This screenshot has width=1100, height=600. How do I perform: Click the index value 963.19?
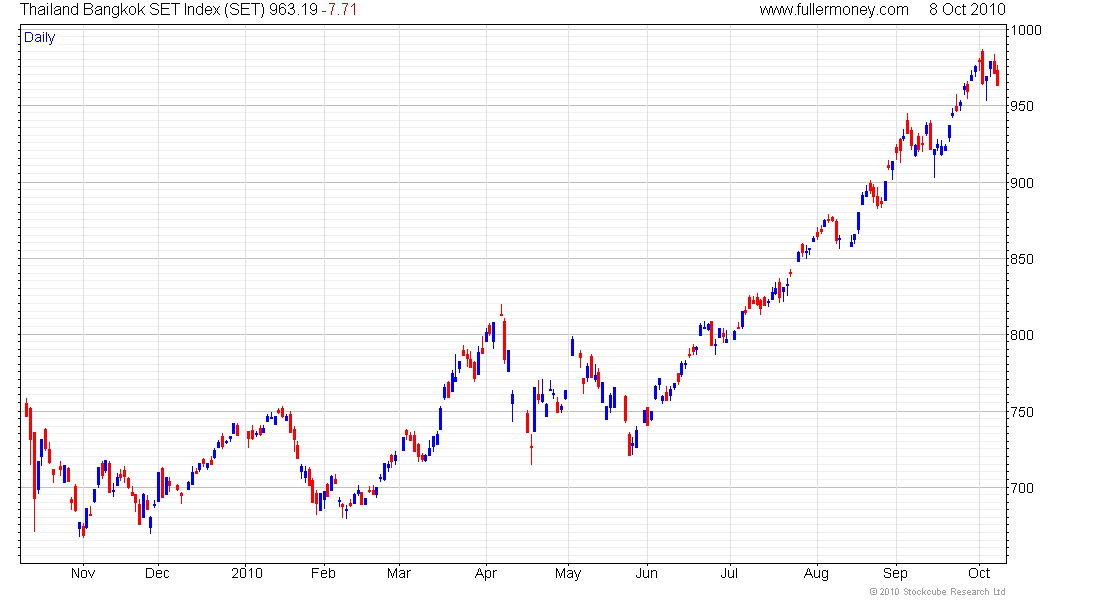click(293, 10)
